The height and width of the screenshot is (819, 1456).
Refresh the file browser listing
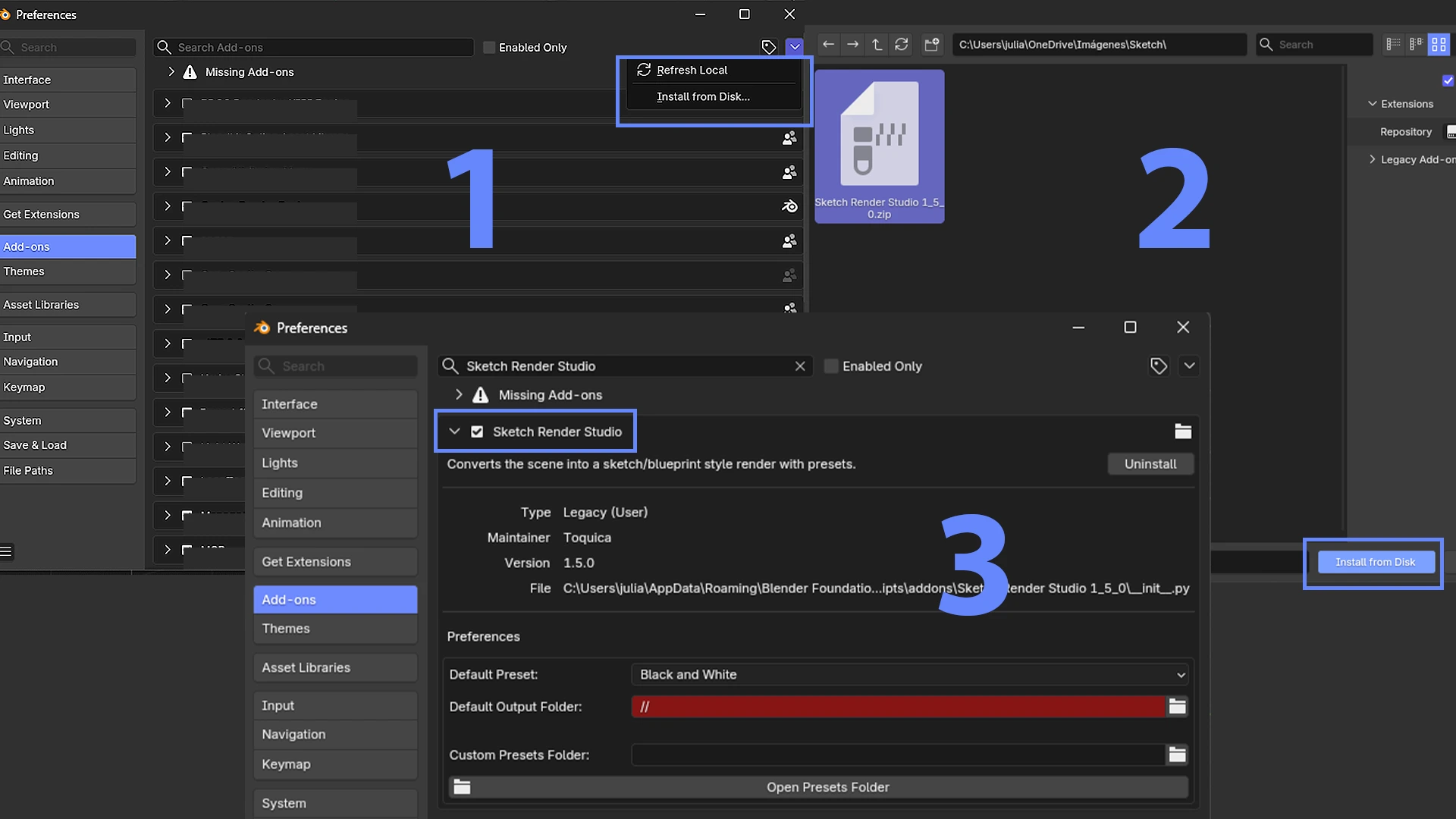(x=901, y=45)
